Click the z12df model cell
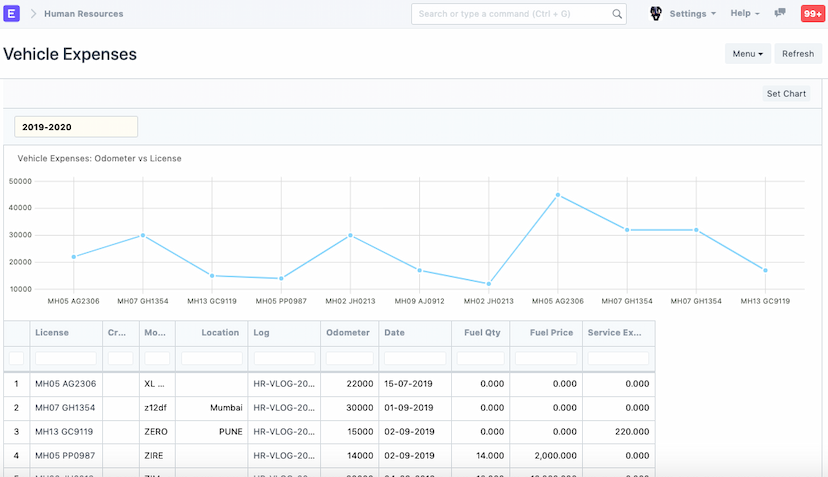The width and height of the screenshot is (828, 477). (157, 408)
